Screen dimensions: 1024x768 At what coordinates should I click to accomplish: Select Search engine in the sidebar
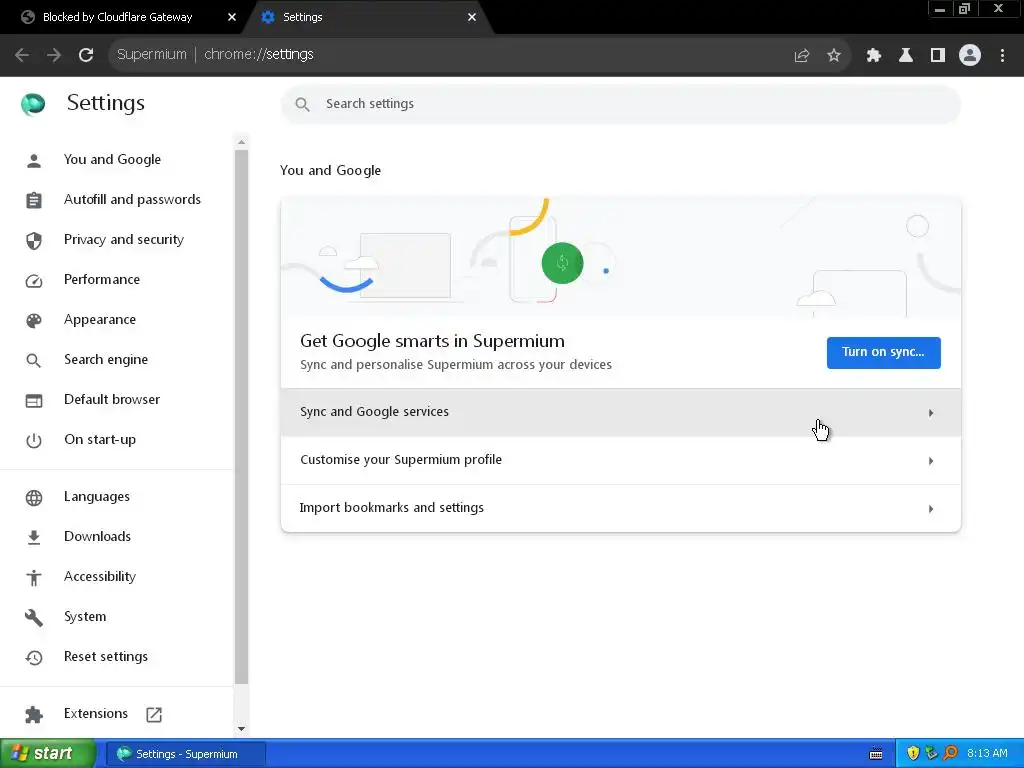click(106, 359)
